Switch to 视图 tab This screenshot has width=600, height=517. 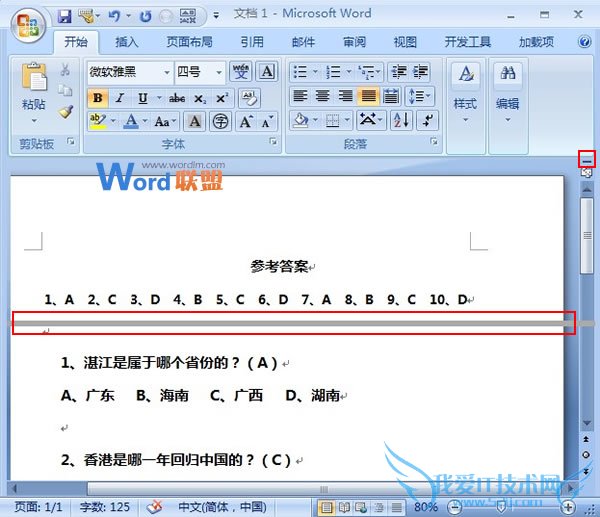point(405,42)
